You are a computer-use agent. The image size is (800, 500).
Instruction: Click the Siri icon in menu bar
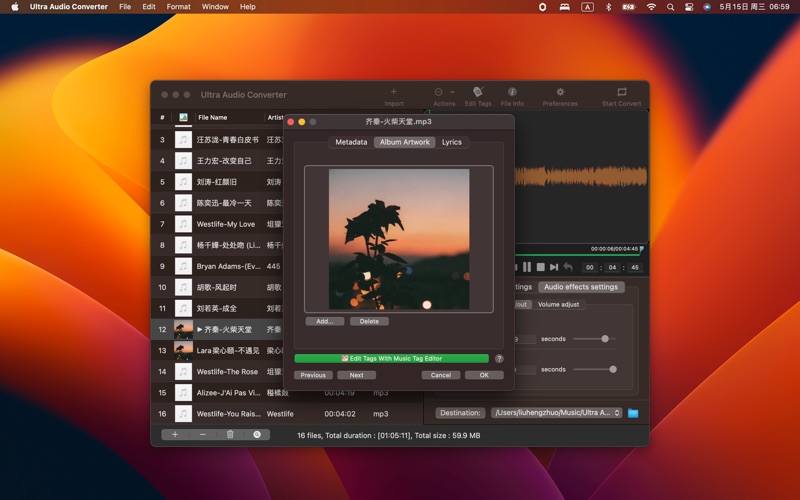tap(707, 7)
